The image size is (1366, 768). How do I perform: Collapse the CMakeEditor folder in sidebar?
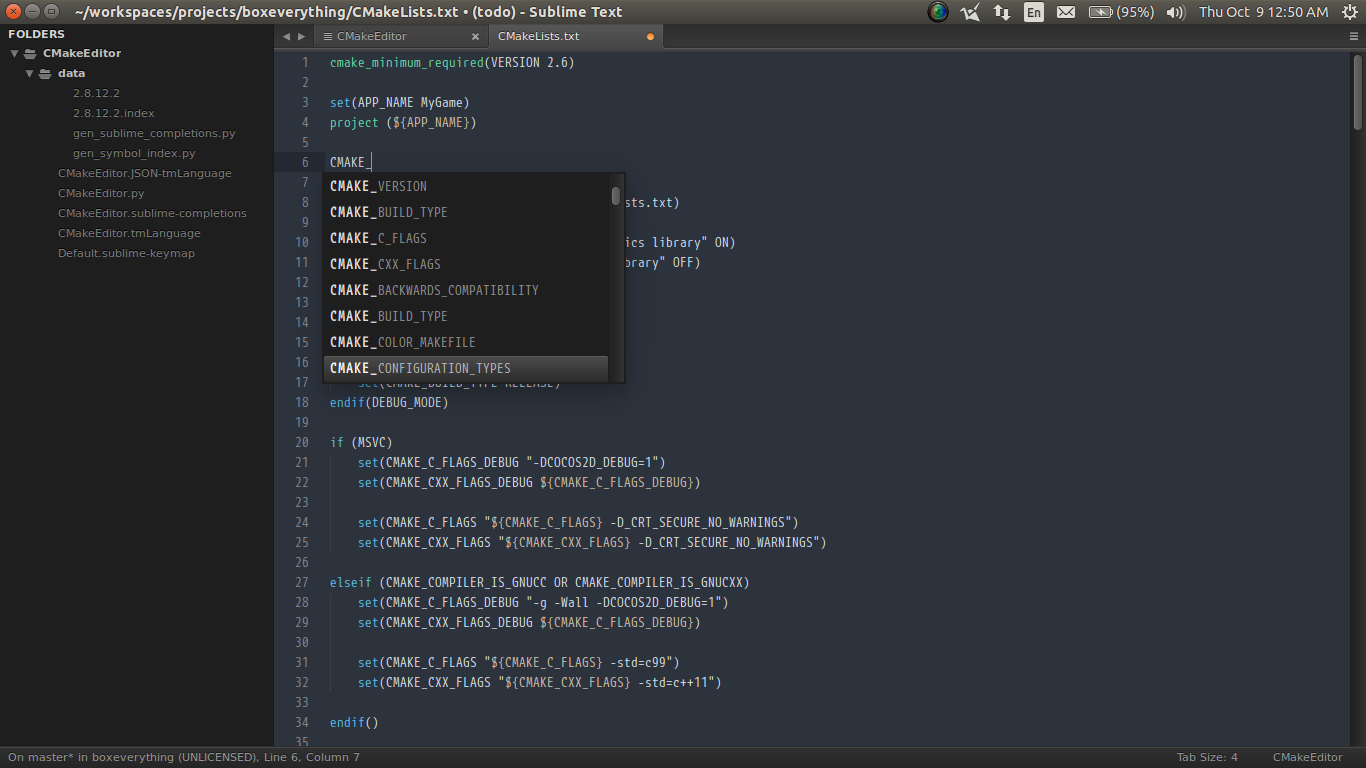pos(12,53)
